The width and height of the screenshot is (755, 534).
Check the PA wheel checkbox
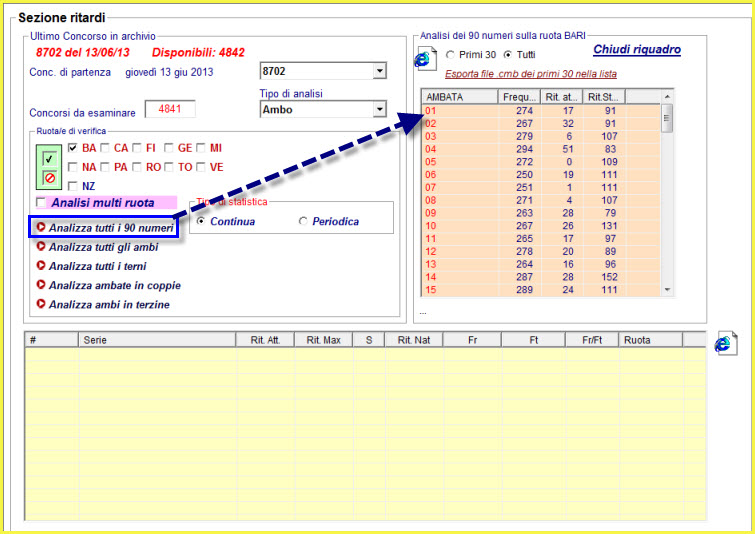104,167
